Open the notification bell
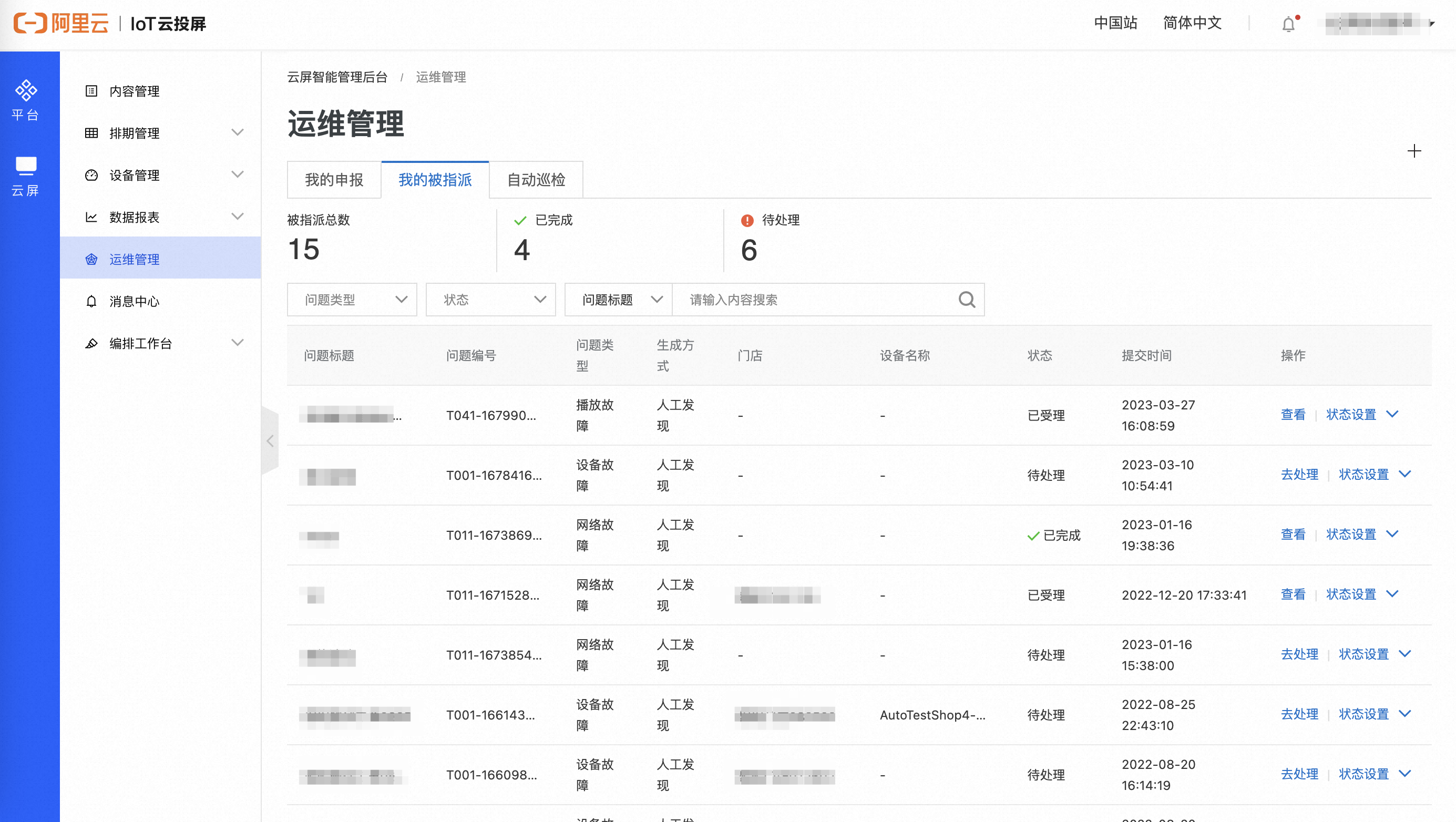The width and height of the screenshot is (1456, 822). 1288,24
